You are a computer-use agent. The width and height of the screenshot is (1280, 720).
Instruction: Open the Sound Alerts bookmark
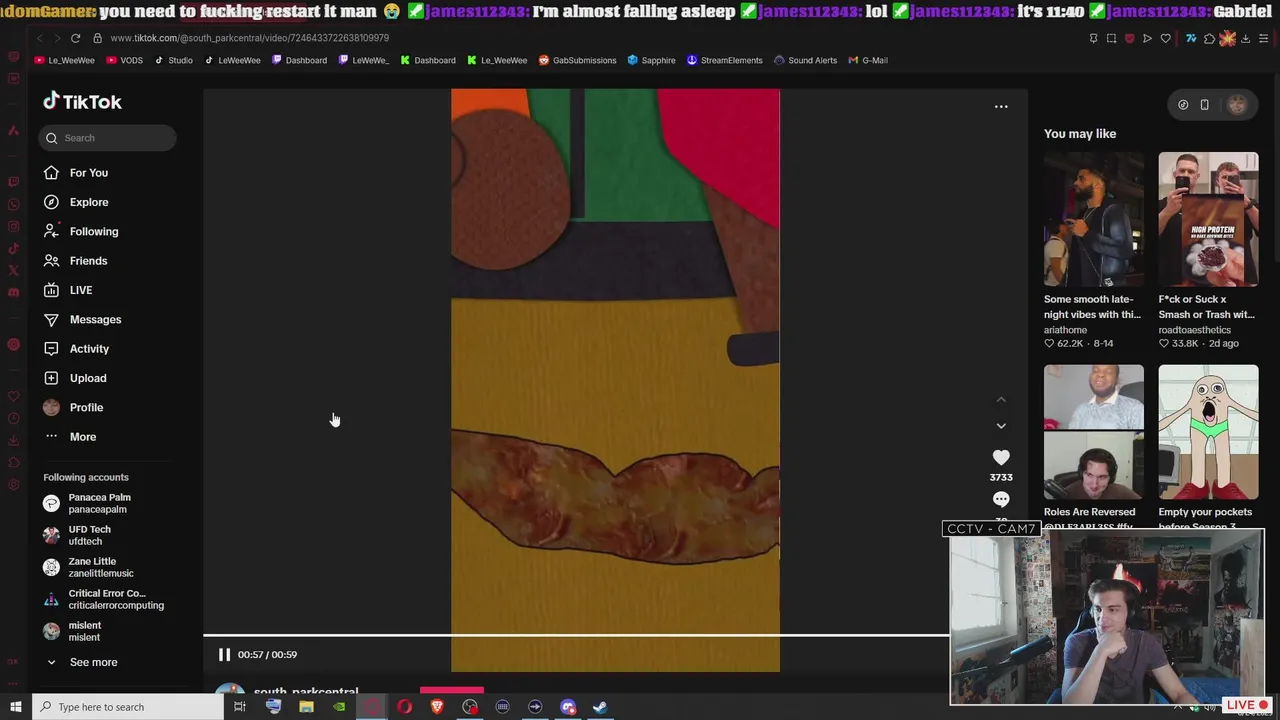(x=805, y=60)
